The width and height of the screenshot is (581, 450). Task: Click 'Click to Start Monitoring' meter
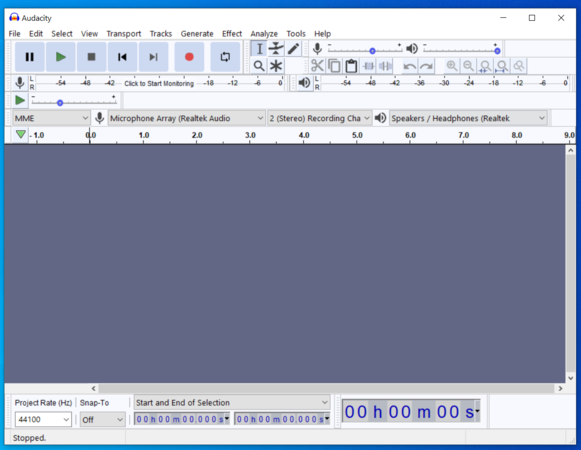[159, 83]
